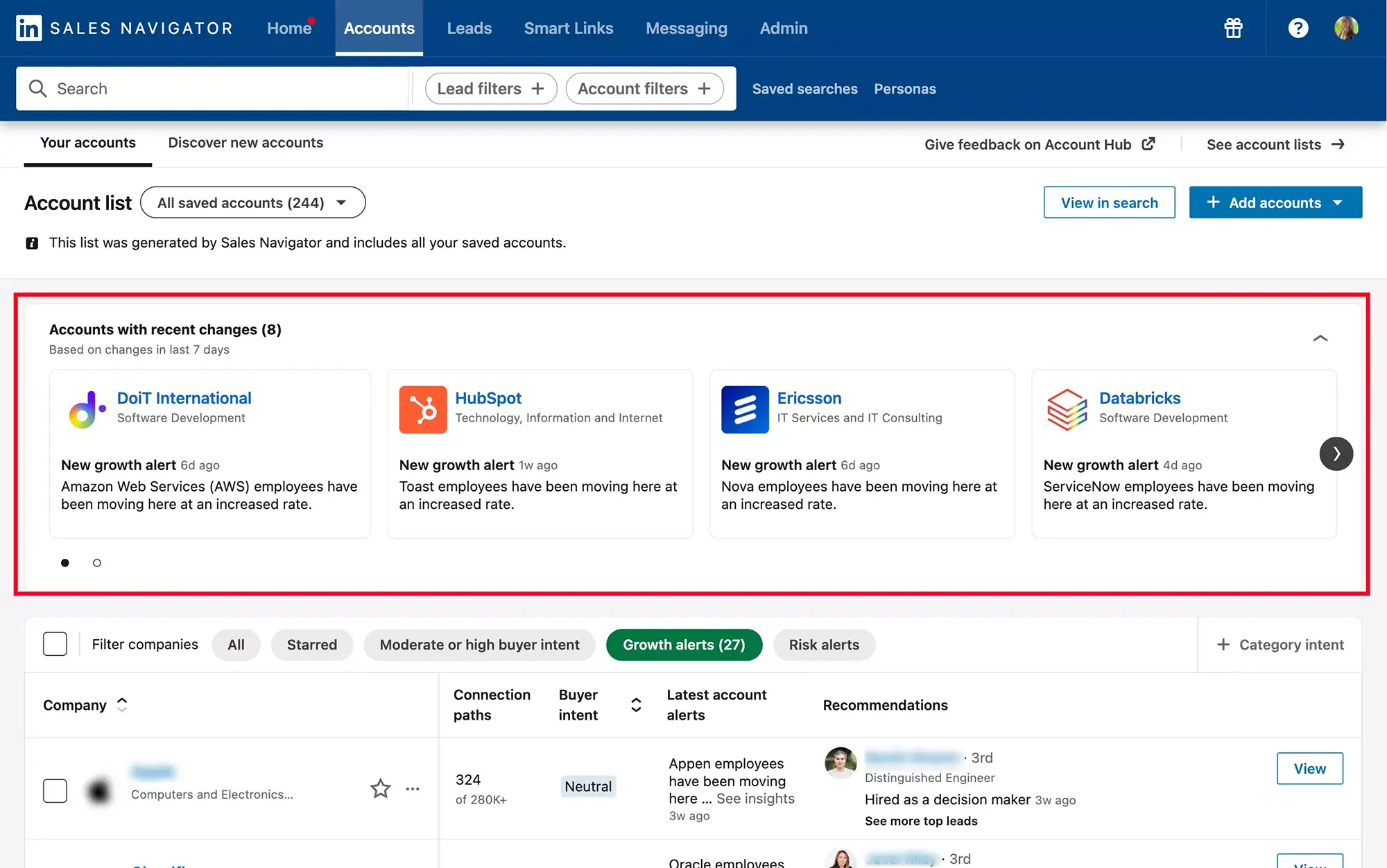Viewport: 1387px width, 868px height.
Task: Open the Saved searches link
Action: tap(804, 88)
